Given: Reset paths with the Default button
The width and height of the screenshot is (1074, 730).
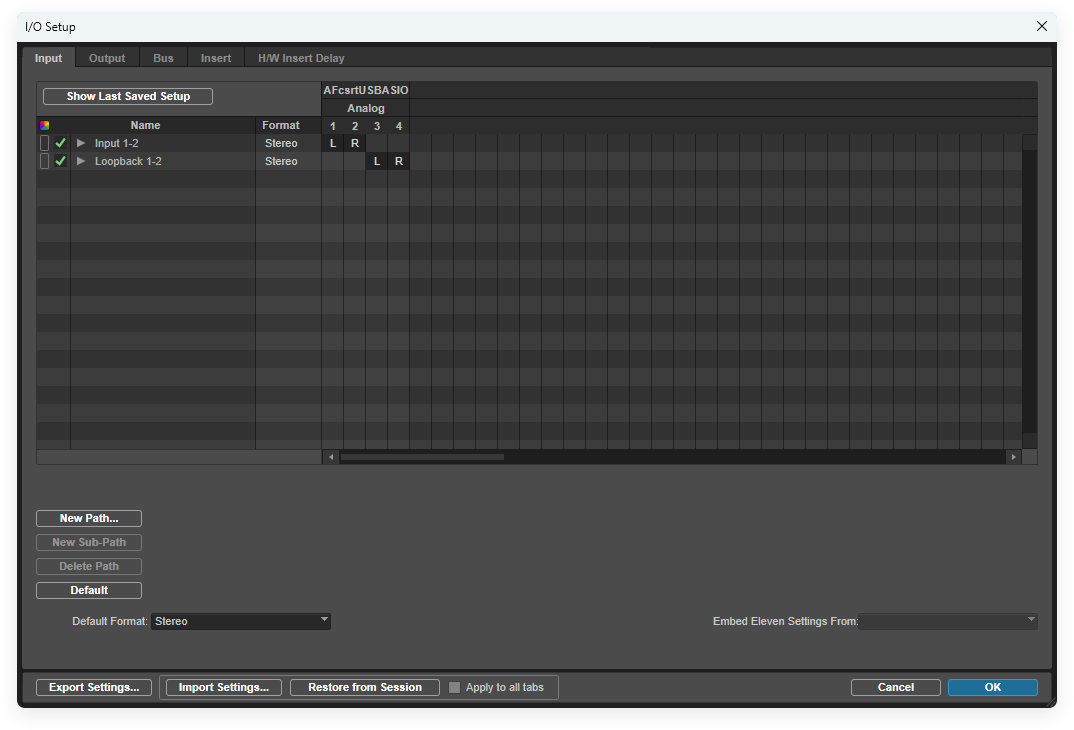Looking at the screenshot, I should 89,590.
